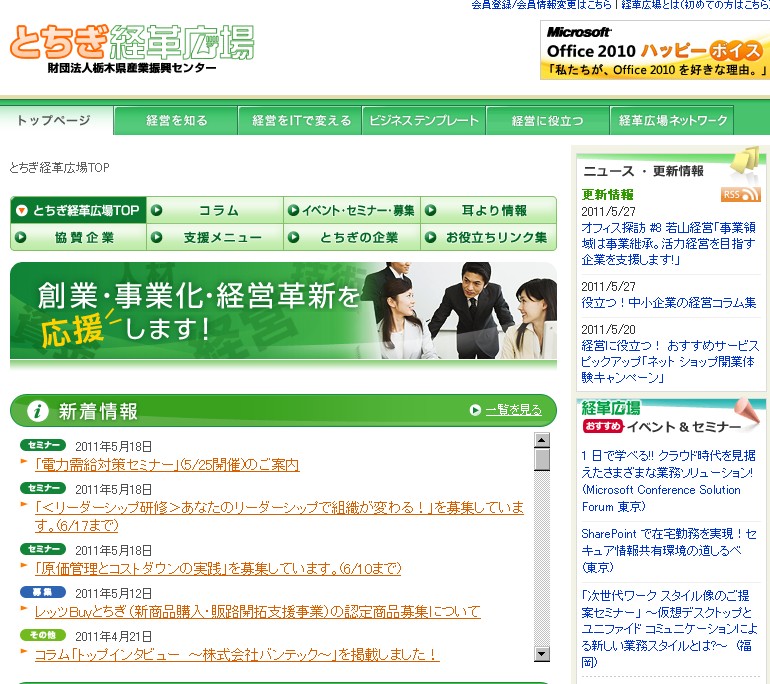770x684 pixels.
Task: Click the orange RSS feed icon
Action: point(740,194)
